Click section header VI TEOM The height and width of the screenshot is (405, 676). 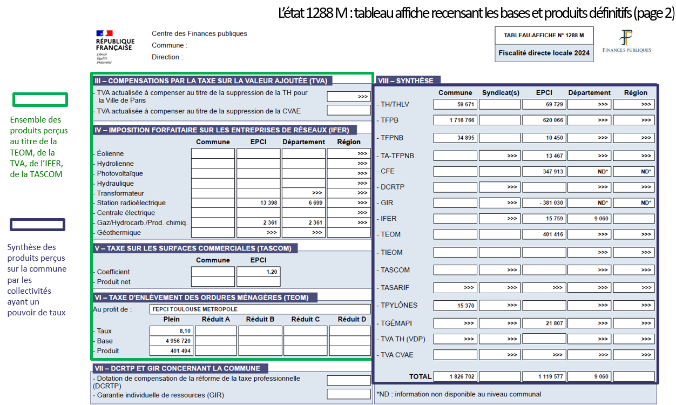(205, 298)
